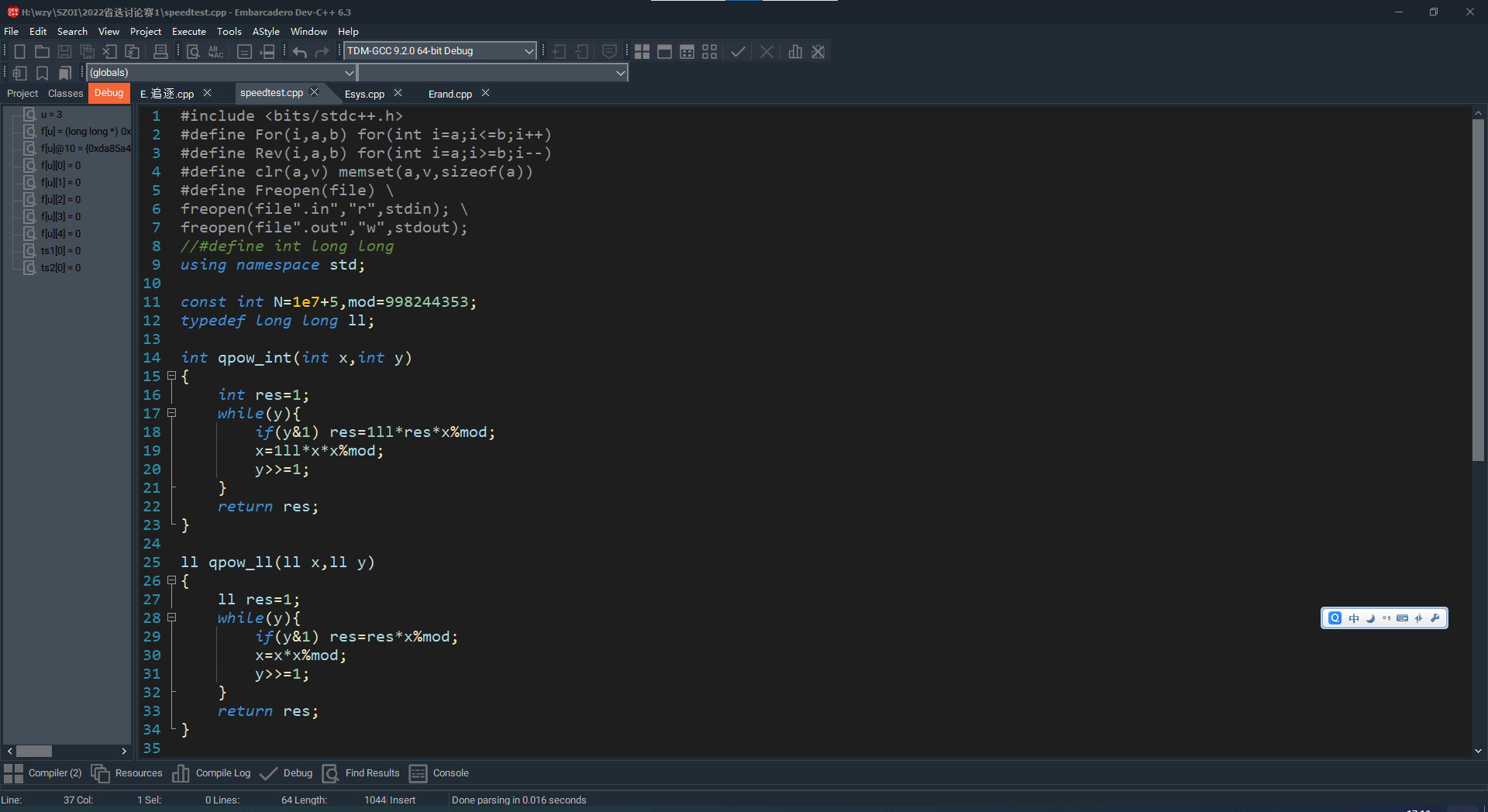
Task: Close the speedtest.cpp tab
Action: (x=315, y=92)
